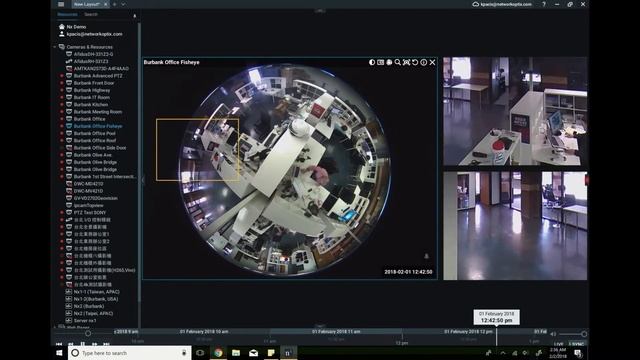Close the New Layout tab
Screen dimensions: 640x360
(105, 4)
